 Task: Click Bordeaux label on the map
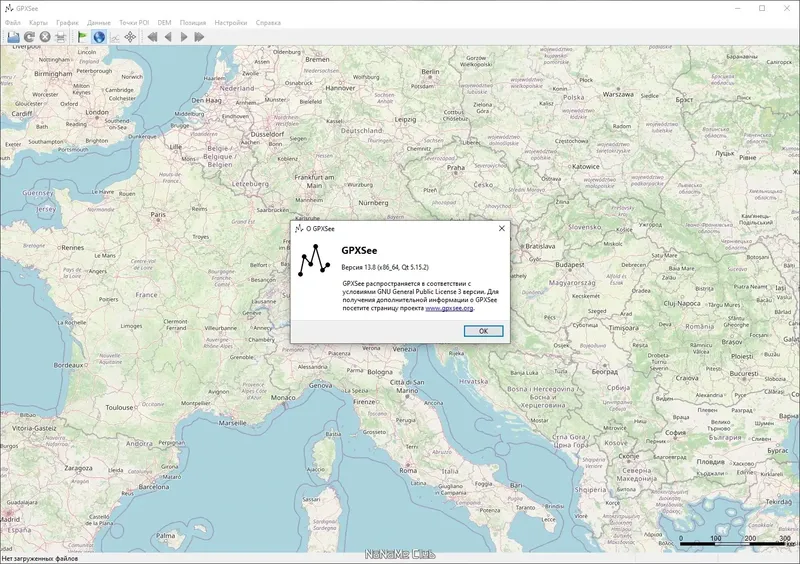coord(68,365)
